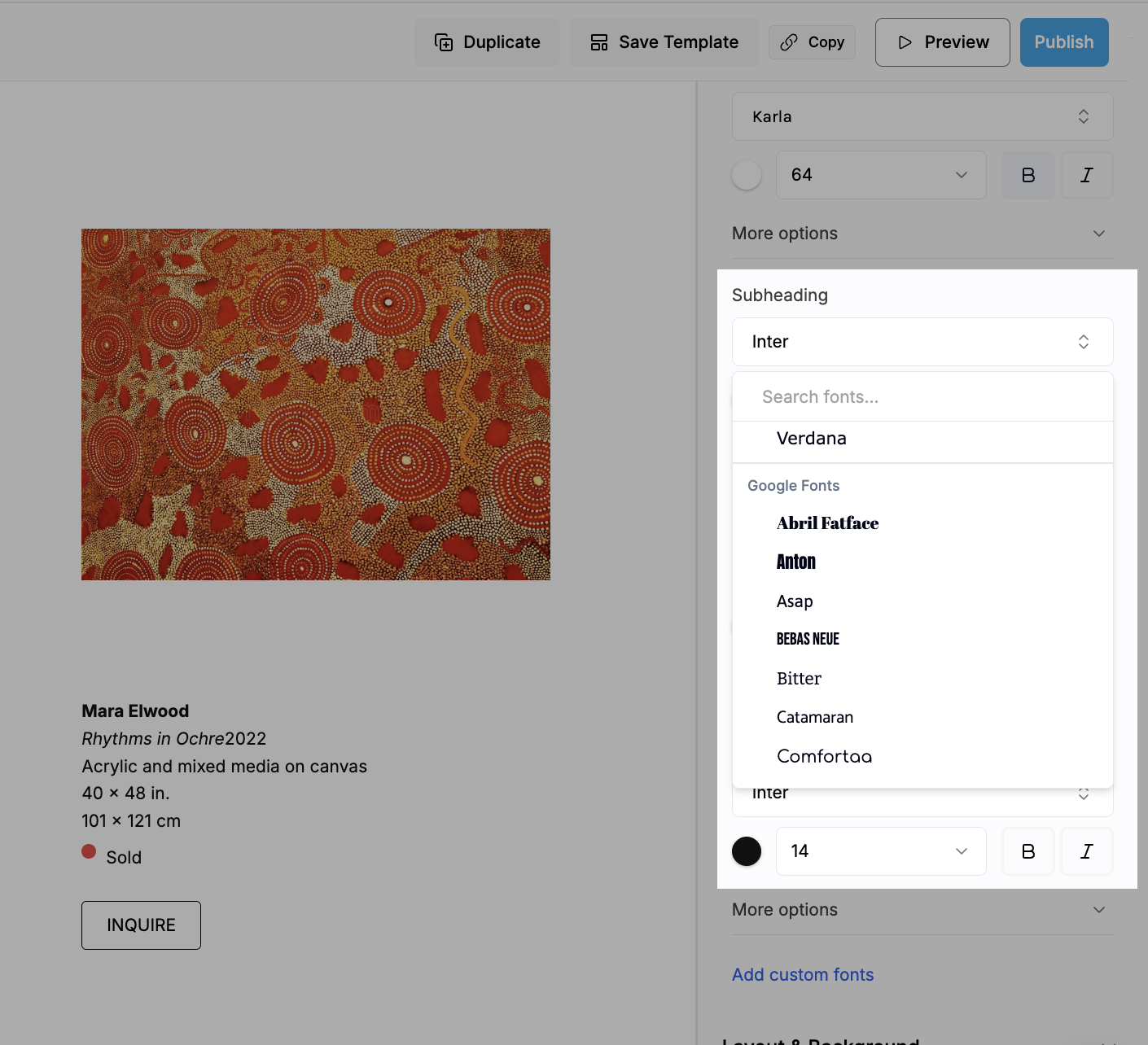Publish the page
The height and width of the screenshot is (1045, 1148).
tap(1063, 42)
